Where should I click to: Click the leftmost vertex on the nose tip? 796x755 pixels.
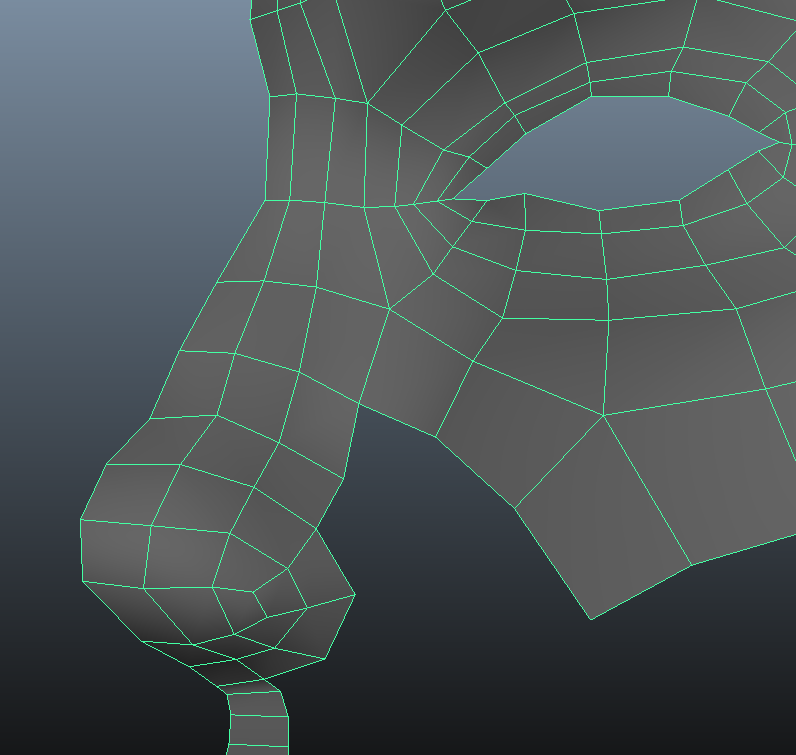[x=80, y=519]
